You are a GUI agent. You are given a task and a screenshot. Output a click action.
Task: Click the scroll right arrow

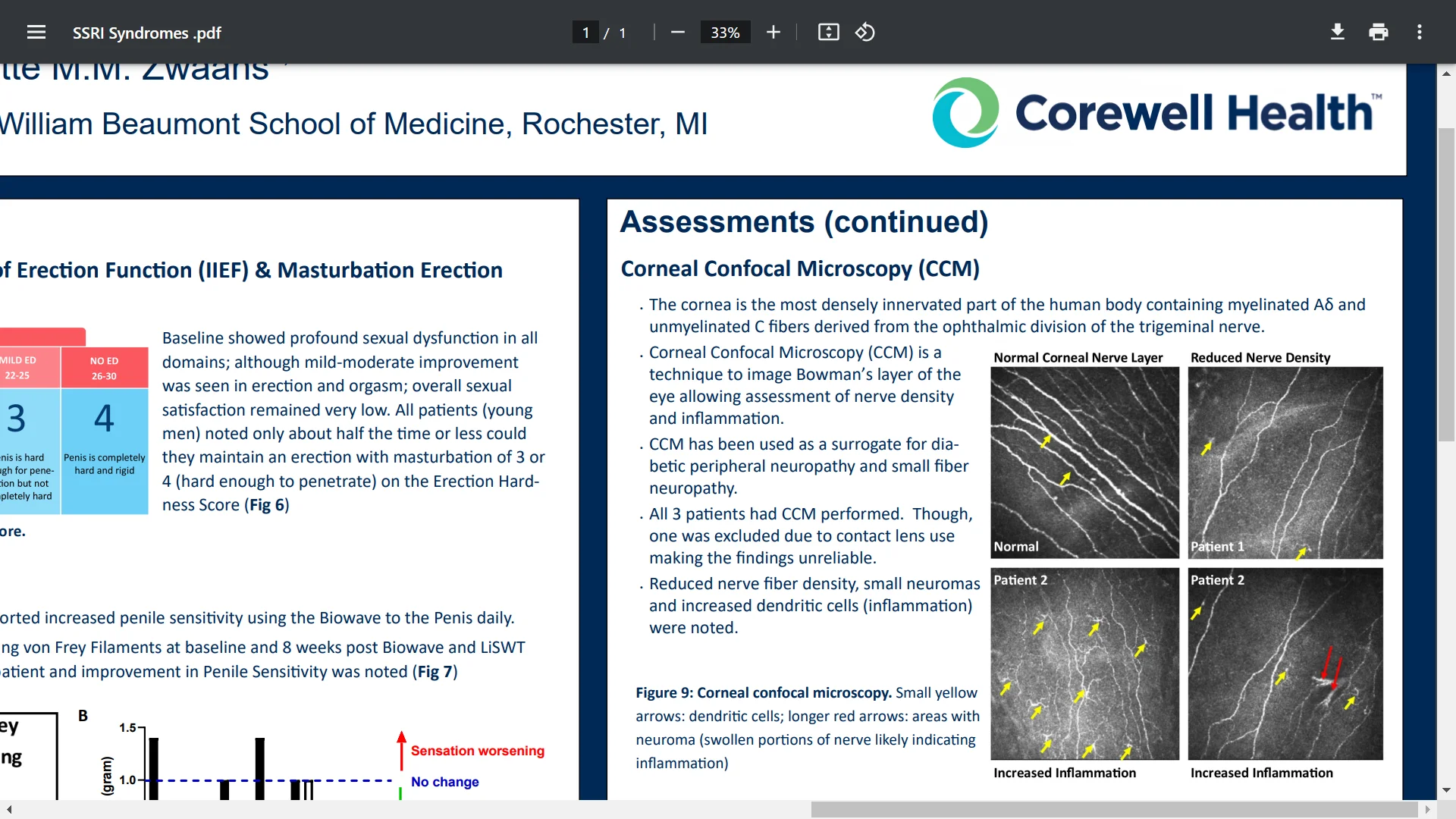pyautogui.click(x=1427, y=809)
